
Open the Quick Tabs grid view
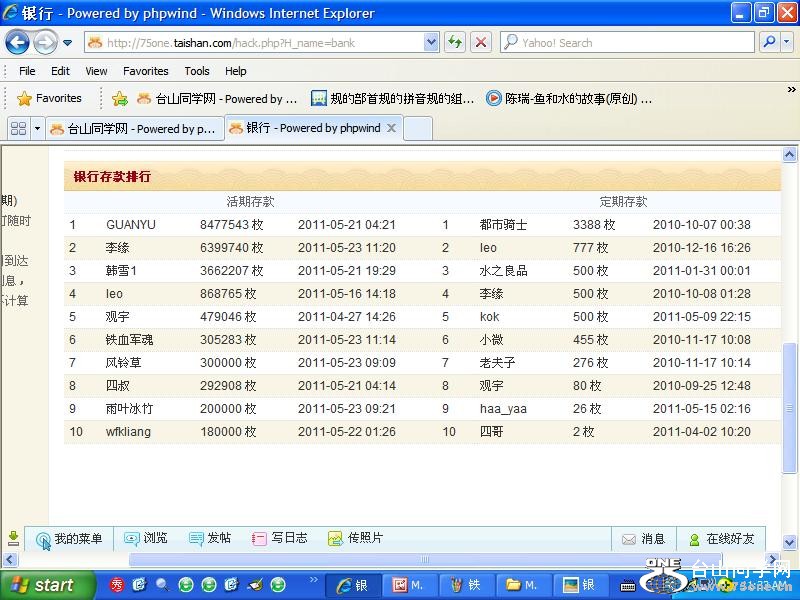point(17,128)
